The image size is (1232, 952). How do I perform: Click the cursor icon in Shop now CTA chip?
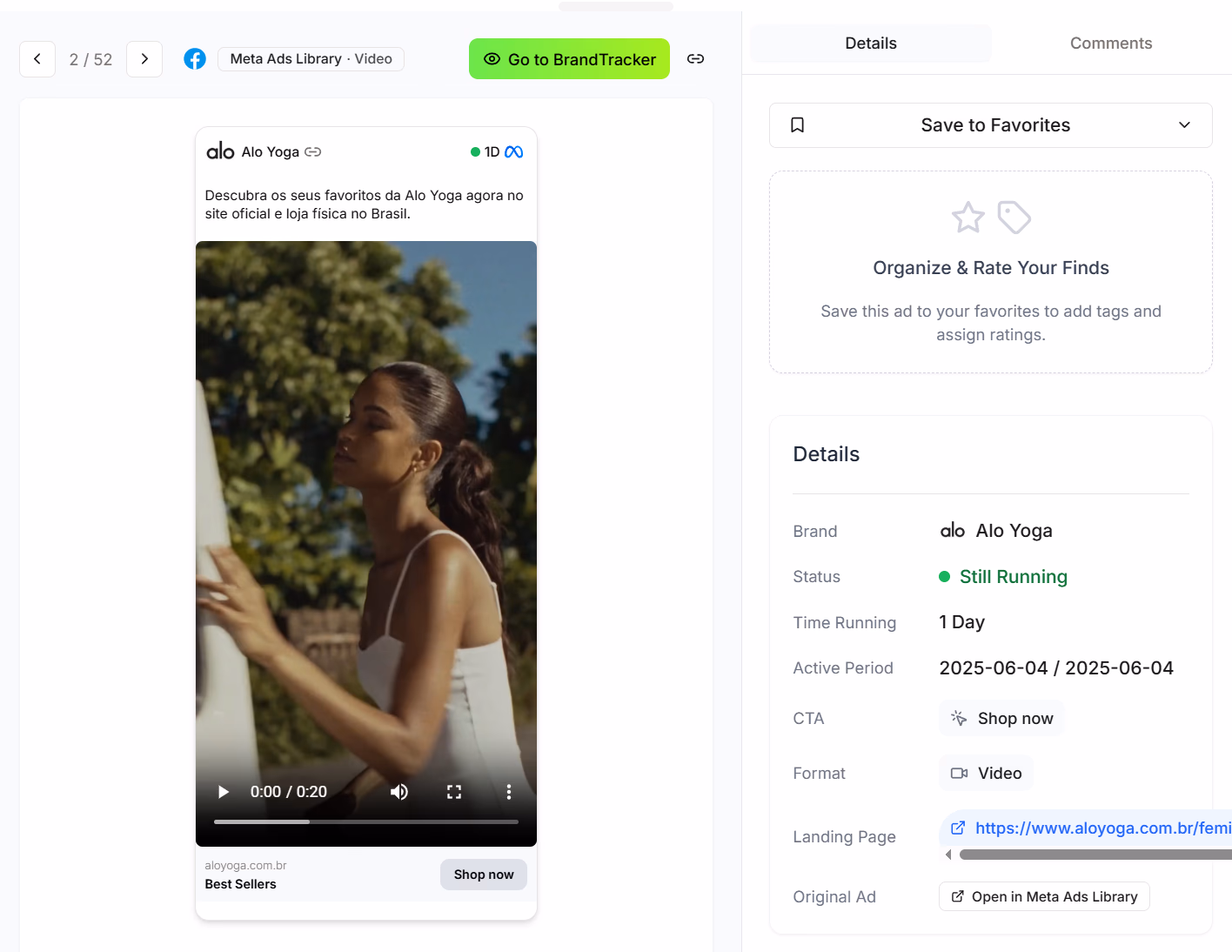[959, 719]
